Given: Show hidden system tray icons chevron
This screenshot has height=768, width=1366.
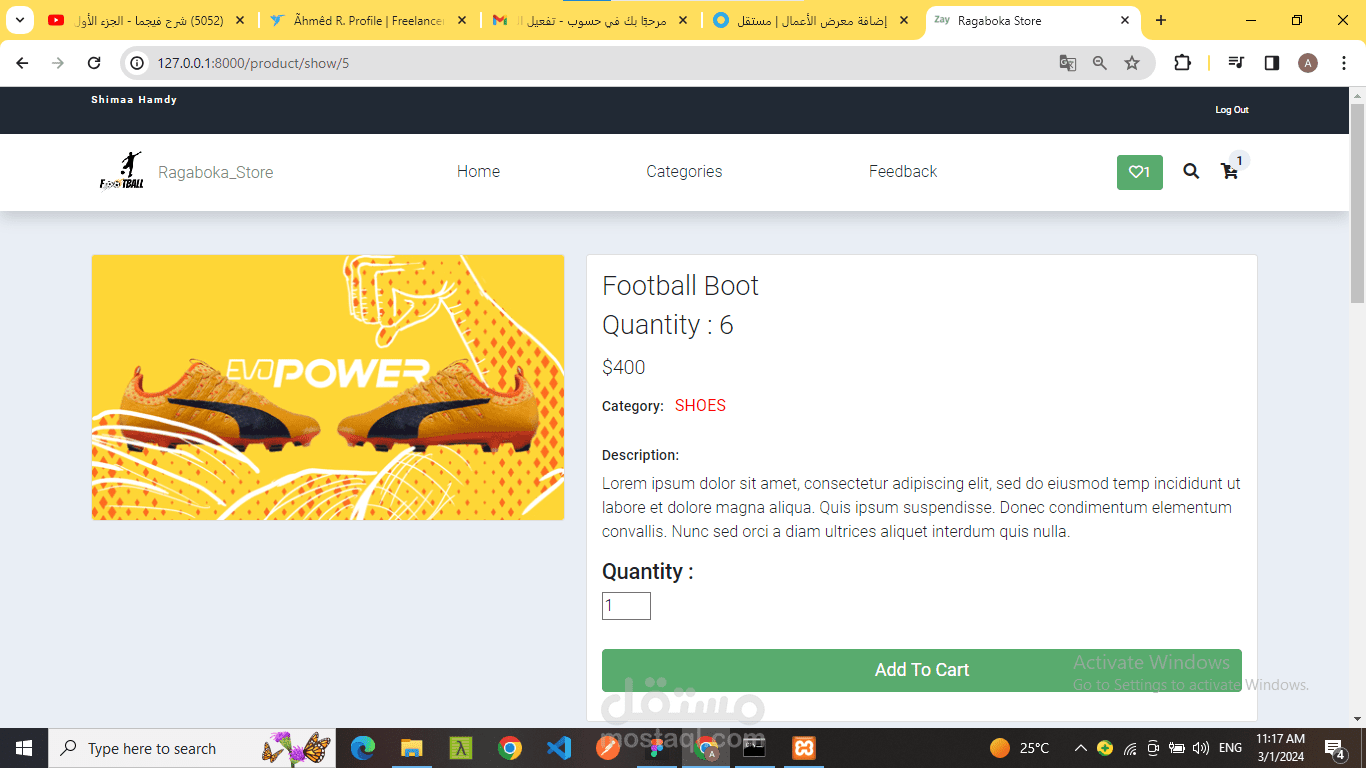Looking at the screenshot, I should (1081, 748).
